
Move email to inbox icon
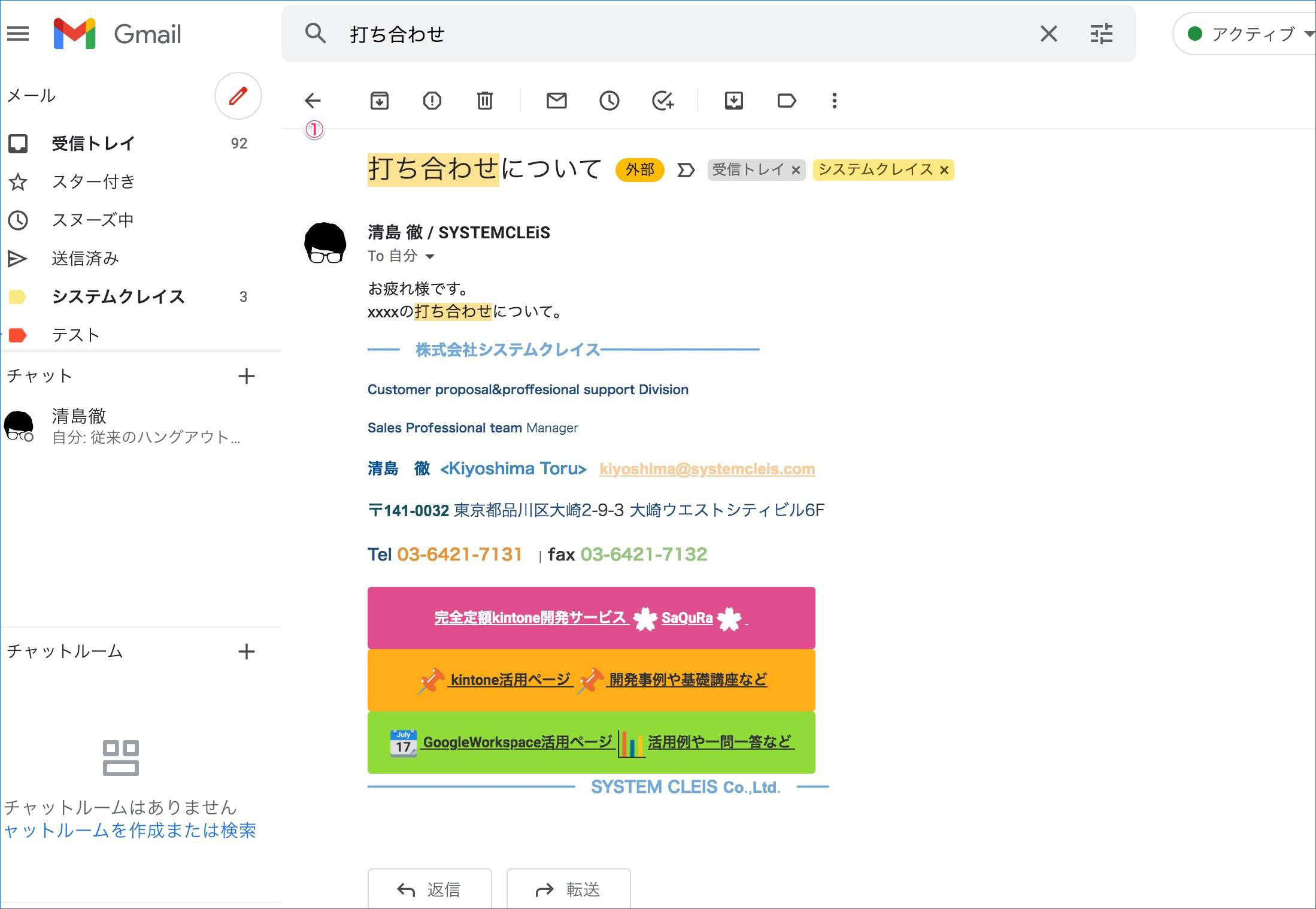click(x=733, y=101)
